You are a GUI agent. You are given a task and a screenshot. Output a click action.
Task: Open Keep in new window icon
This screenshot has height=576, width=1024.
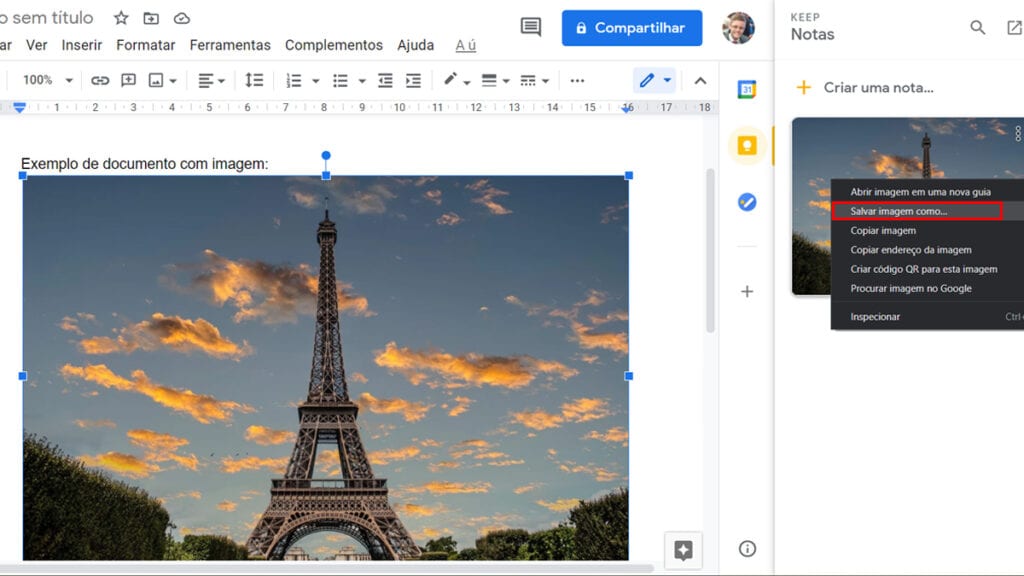1014,27
